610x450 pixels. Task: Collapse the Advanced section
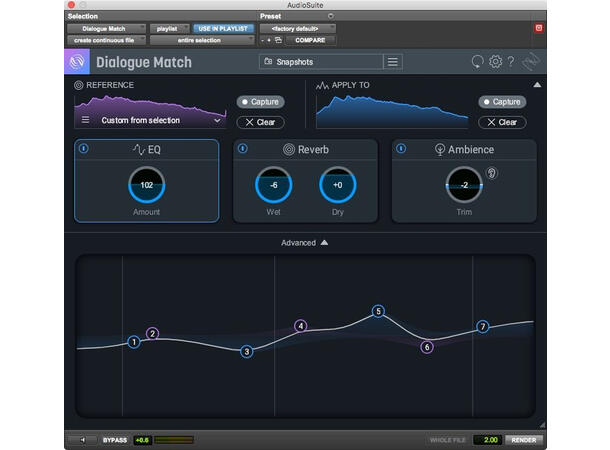click(305, 243)
